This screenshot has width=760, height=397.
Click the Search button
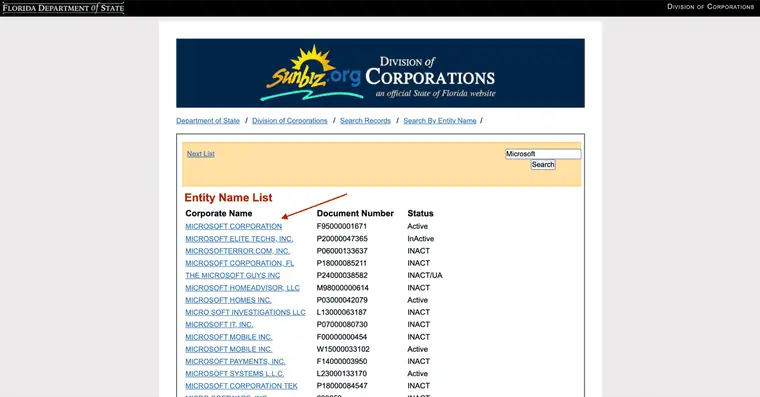(543, 165)
